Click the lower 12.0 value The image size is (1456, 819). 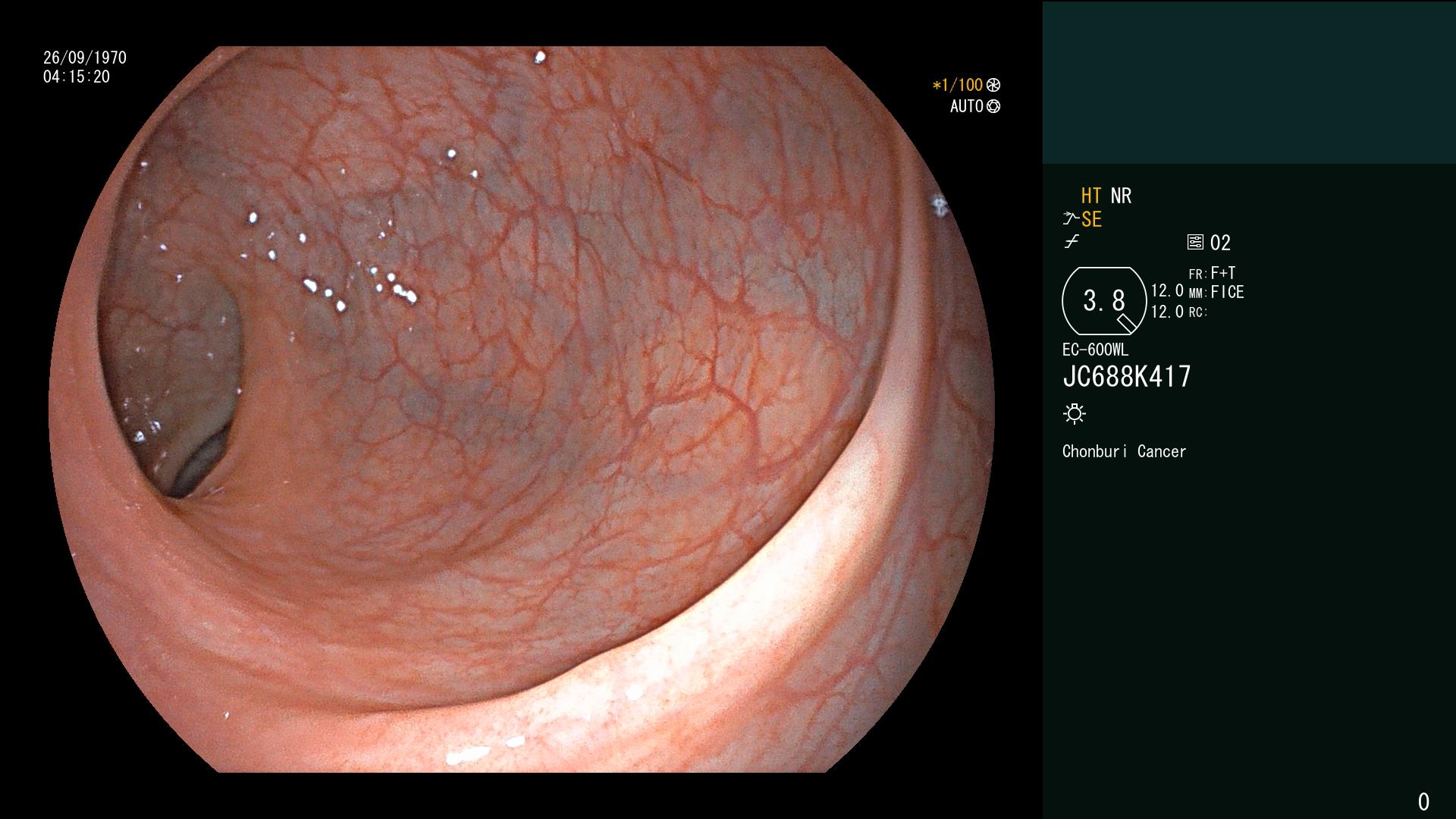point(1167,312)
